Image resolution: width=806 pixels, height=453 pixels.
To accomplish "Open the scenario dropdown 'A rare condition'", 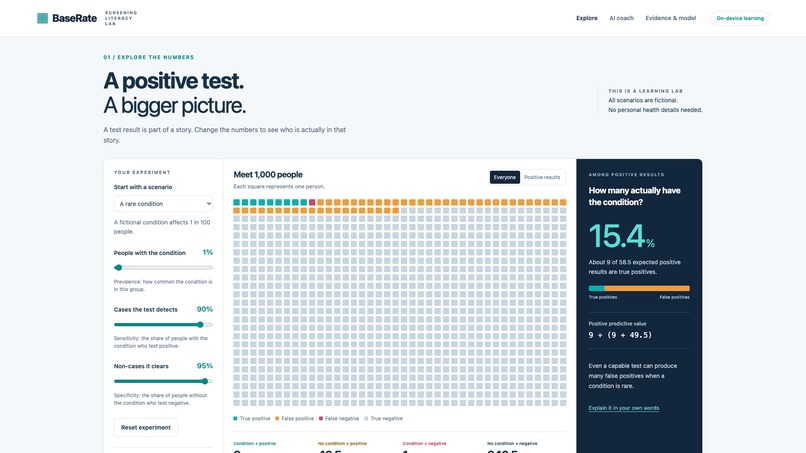I will (163, 204).
